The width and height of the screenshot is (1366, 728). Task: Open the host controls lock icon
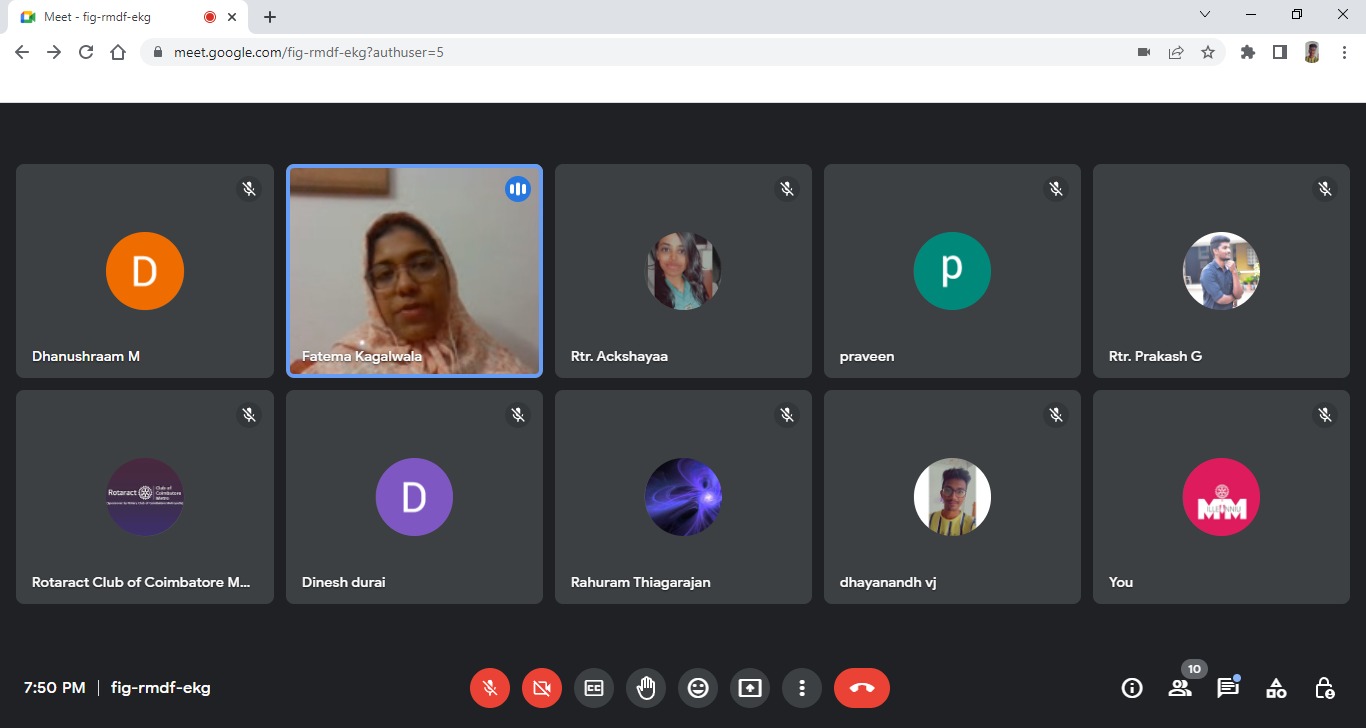coord(1324,688)
